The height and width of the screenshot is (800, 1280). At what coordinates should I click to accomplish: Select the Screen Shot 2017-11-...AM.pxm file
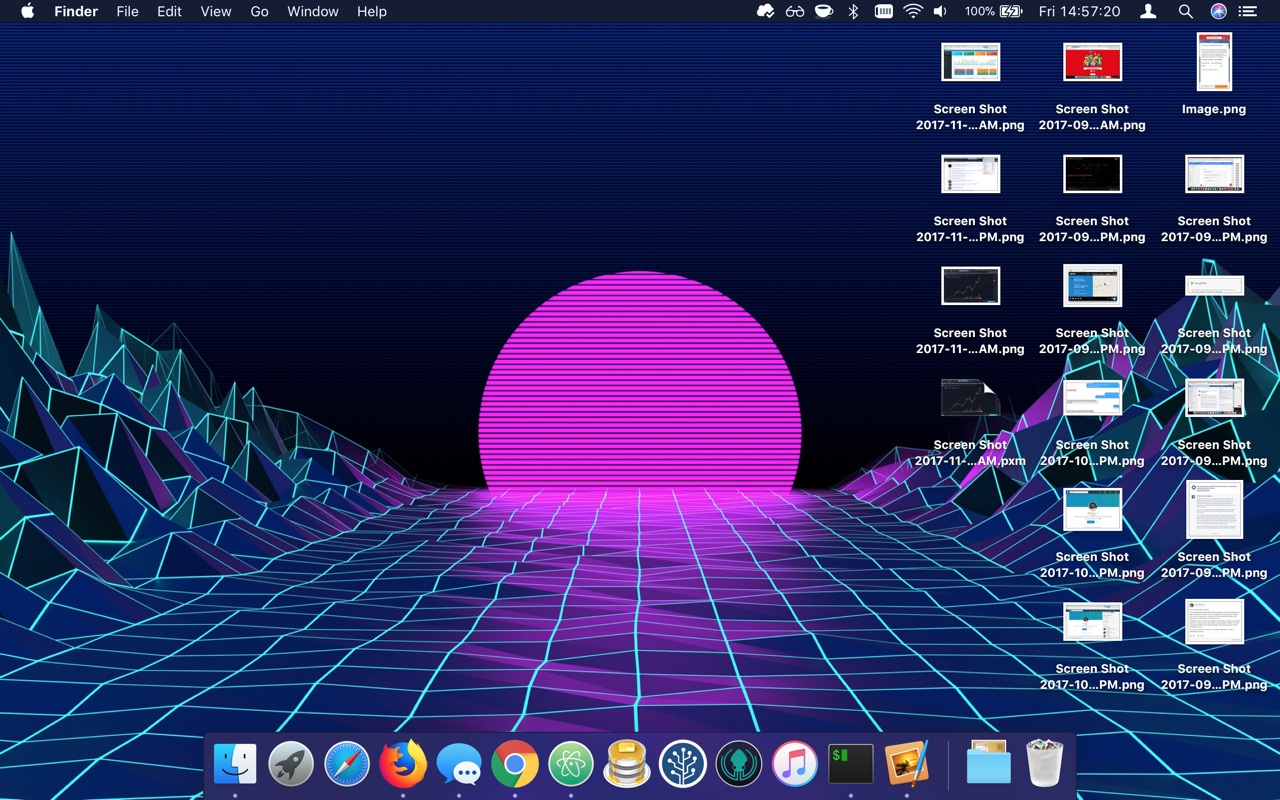point(970,398)
